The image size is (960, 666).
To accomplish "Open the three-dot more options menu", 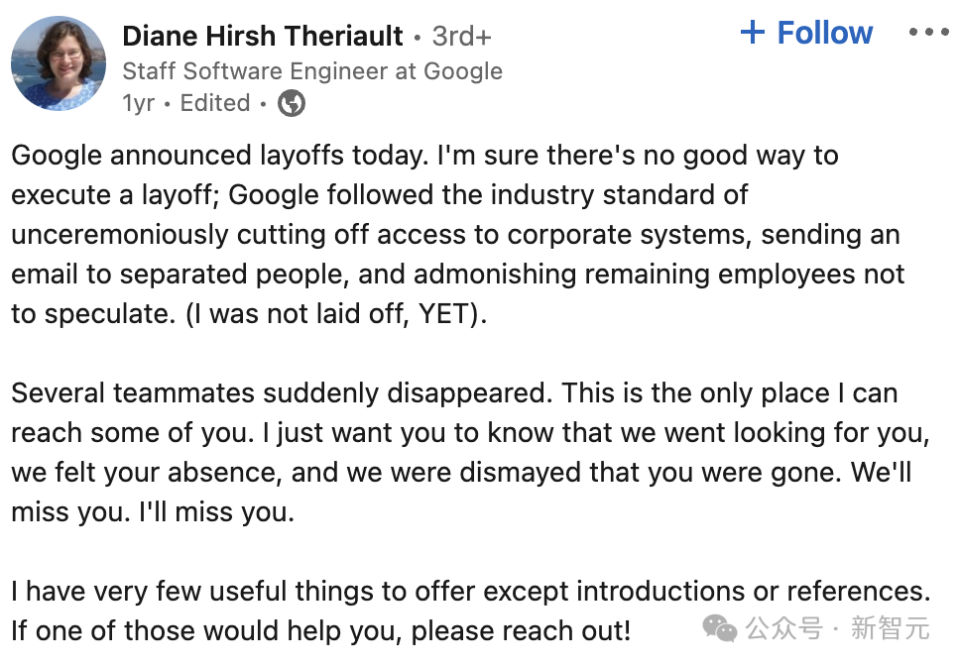I will (x=929, y=32).
